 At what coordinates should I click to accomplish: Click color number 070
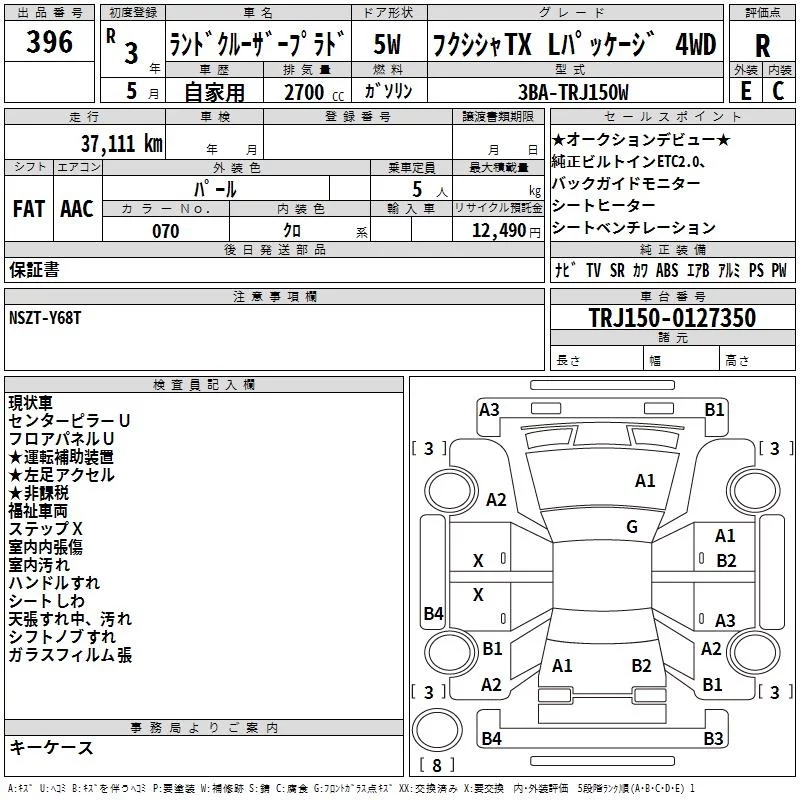point(166,231)
